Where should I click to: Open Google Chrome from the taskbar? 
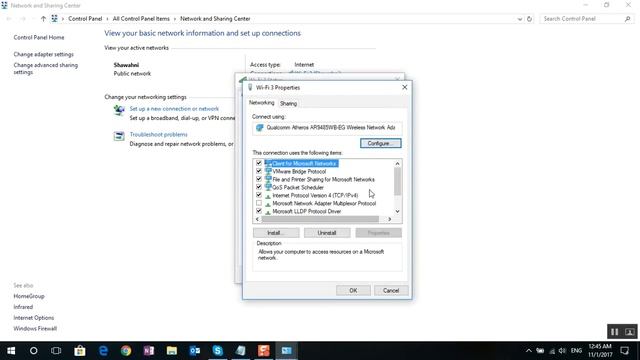tap(126, 351)
